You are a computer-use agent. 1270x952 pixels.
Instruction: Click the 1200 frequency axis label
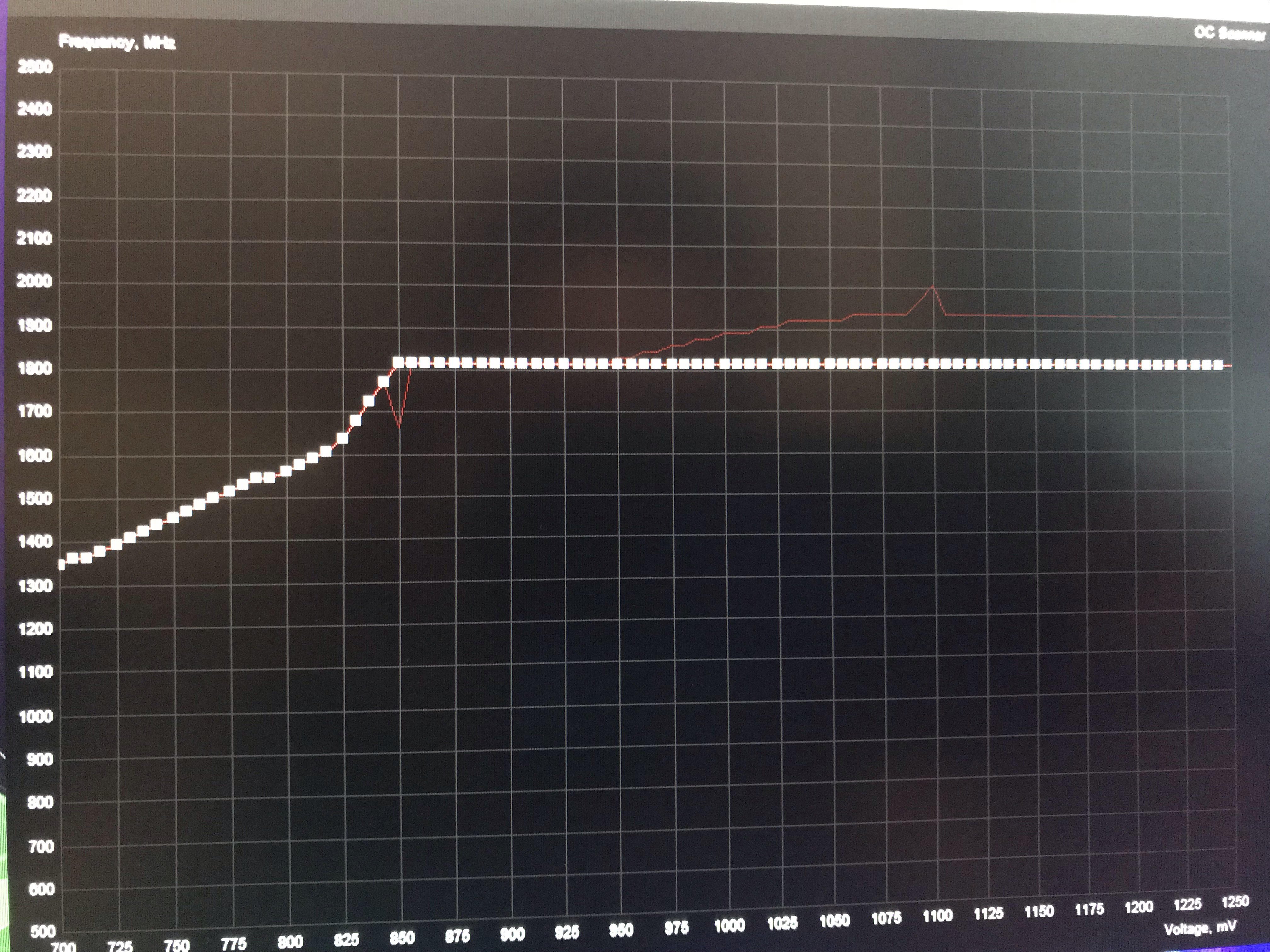coord(35,629)
